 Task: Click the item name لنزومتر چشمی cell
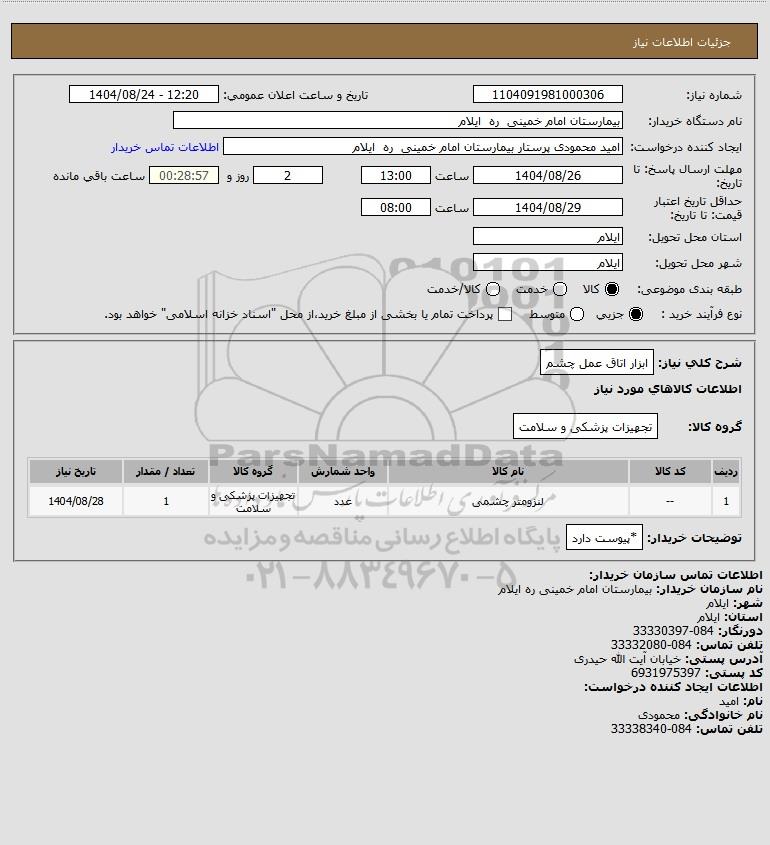pyautogui.click(x=508, y=501)
